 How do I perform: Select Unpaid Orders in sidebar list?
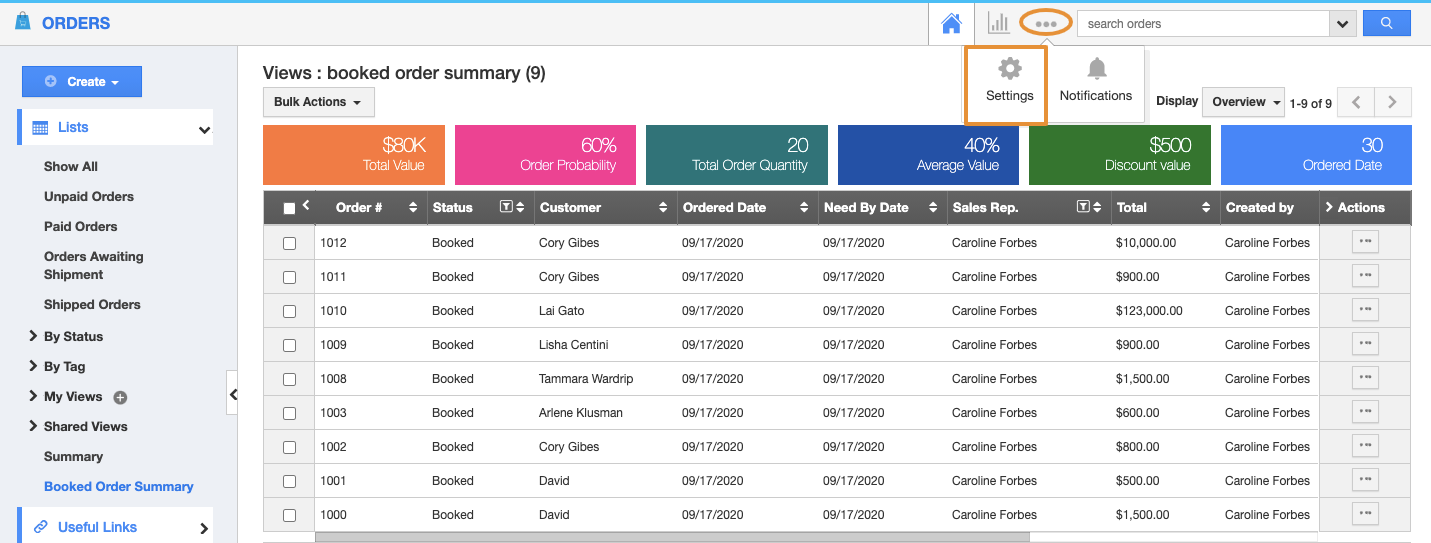pos(88,196)
